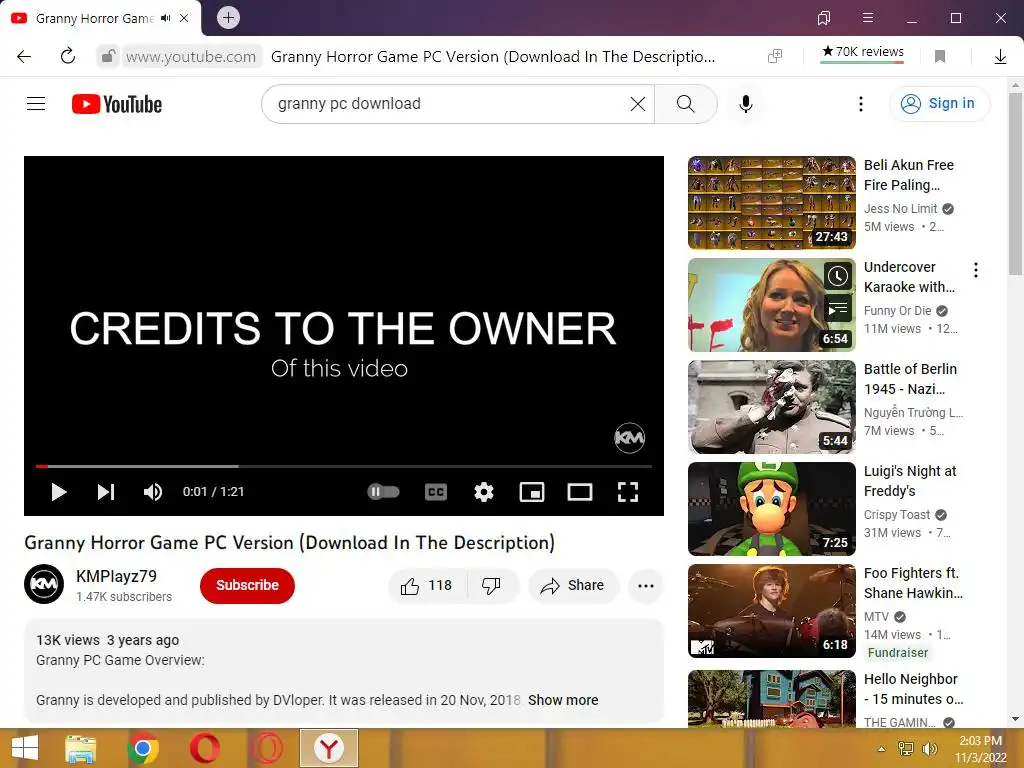Open Undercover Karaoke options menu

coord(976,270)
